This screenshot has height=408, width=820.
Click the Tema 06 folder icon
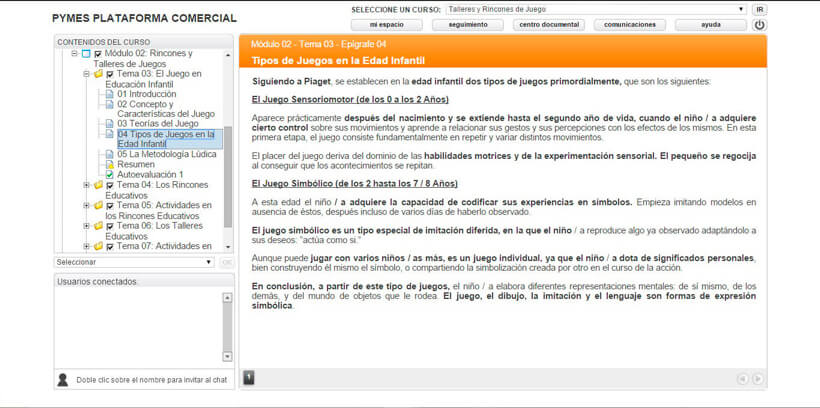point(98,225)
